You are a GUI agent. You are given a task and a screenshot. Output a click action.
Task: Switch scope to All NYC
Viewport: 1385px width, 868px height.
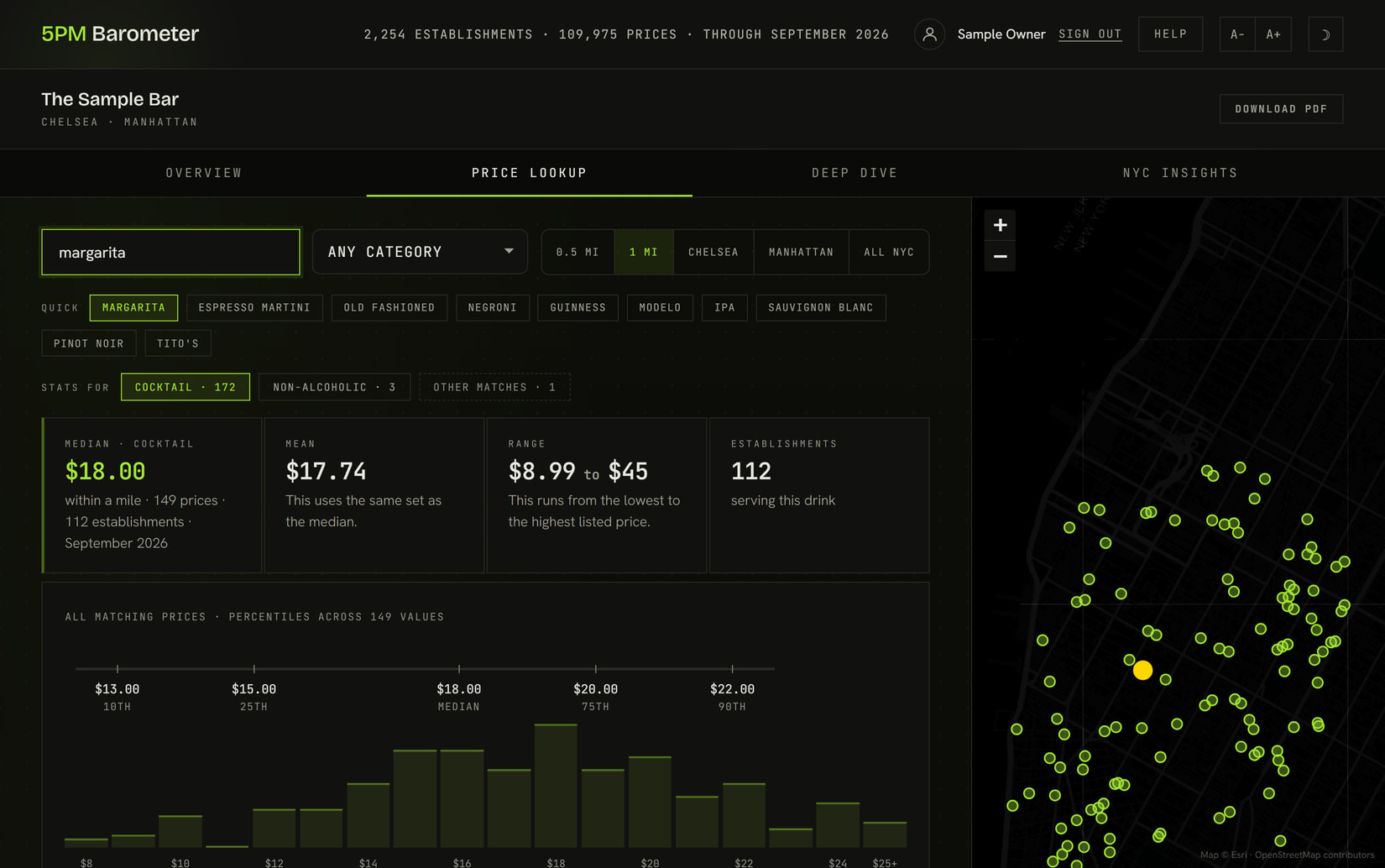click(889, 252)
